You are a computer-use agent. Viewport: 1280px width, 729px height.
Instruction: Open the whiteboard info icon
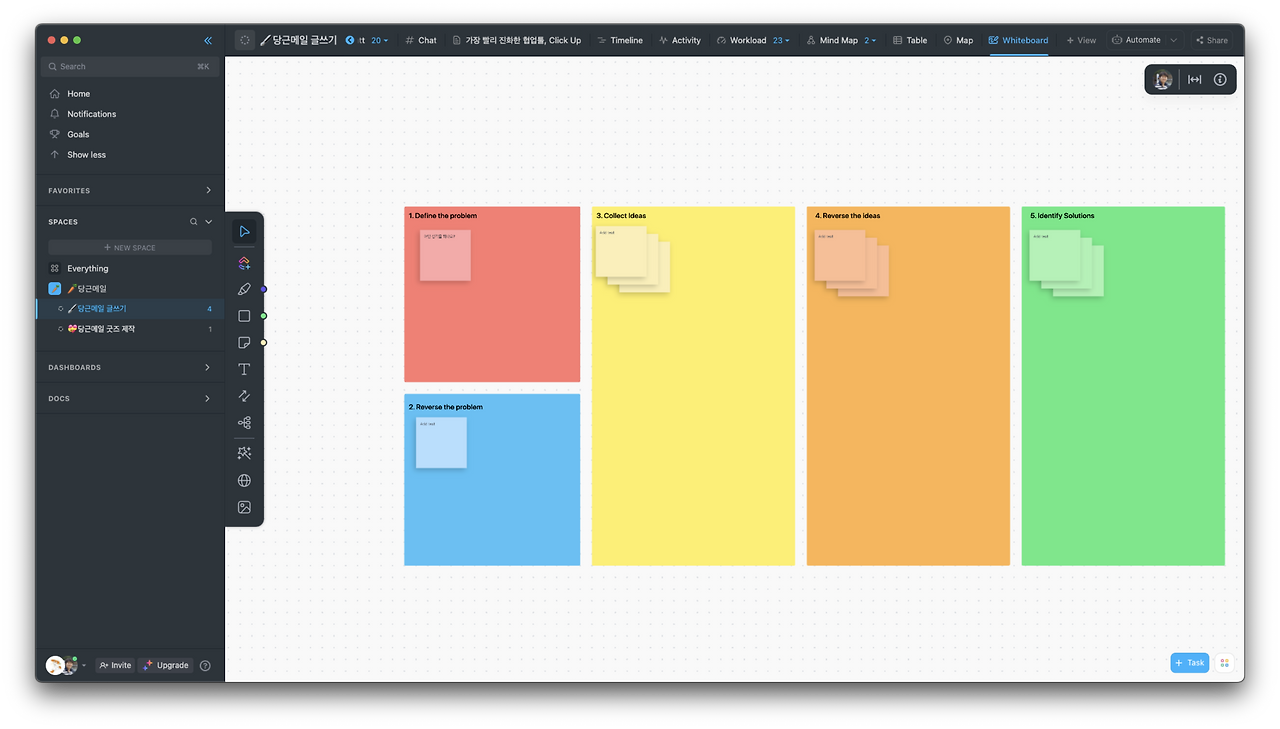point(1220,80)
